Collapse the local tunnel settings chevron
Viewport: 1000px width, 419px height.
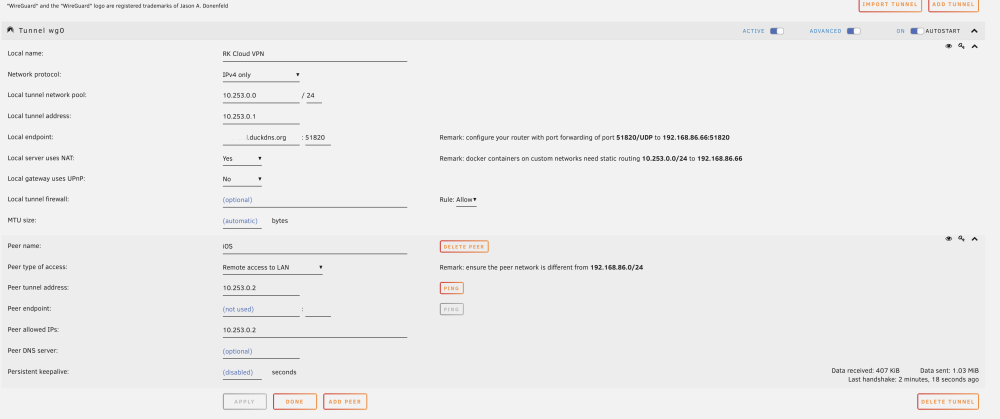point(974,47)
